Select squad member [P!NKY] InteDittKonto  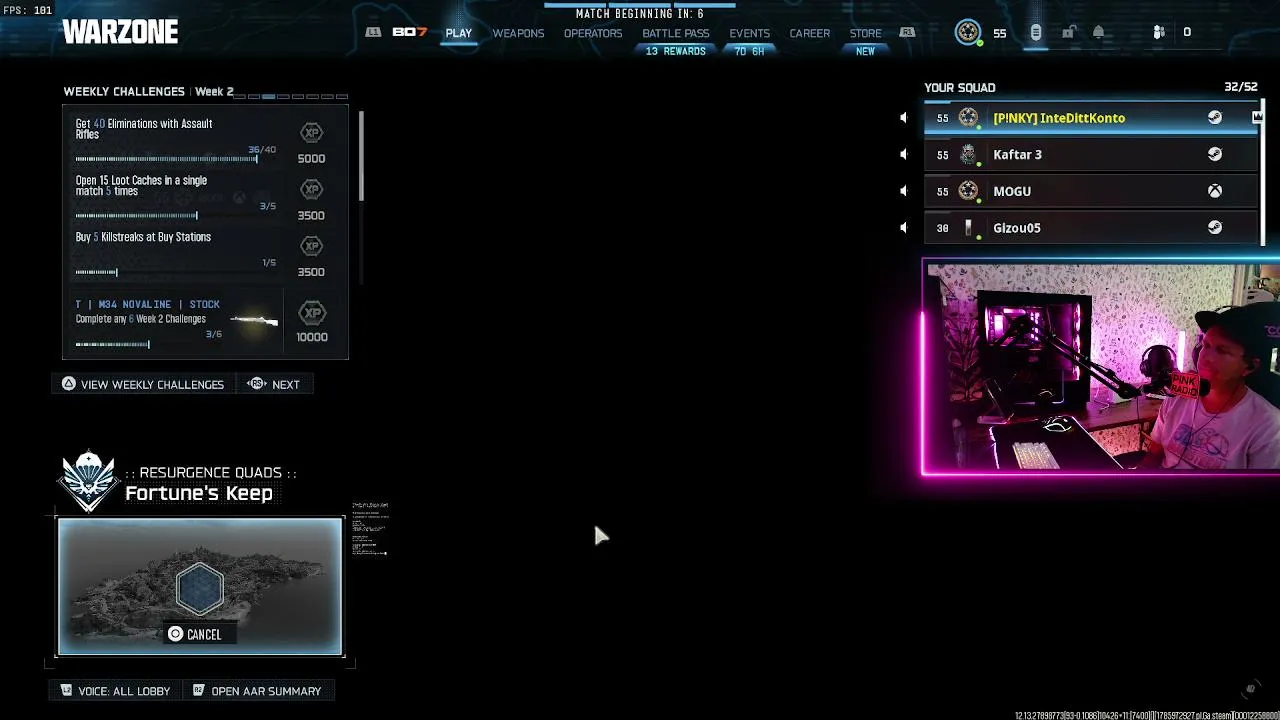point(1092,118)
